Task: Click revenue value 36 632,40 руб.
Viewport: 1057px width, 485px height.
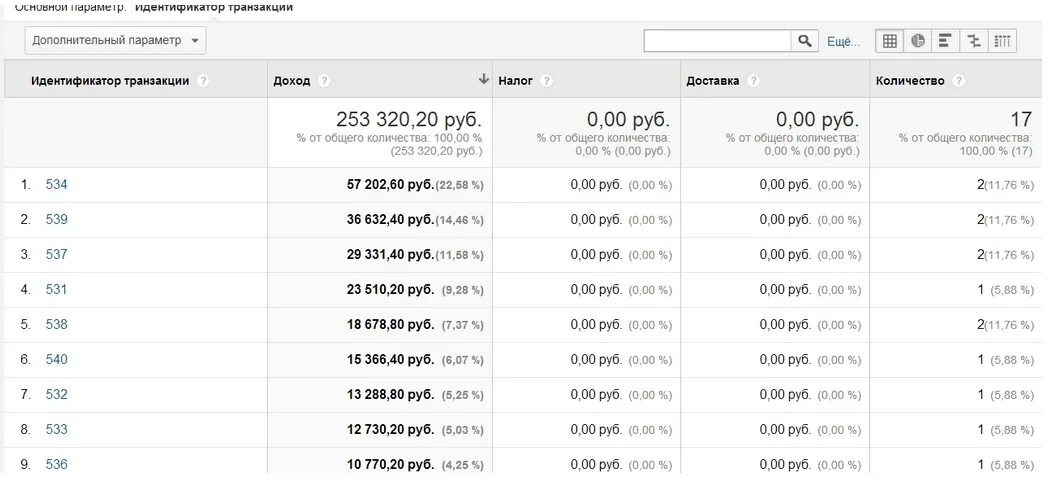Action: [x=390, y=219]
